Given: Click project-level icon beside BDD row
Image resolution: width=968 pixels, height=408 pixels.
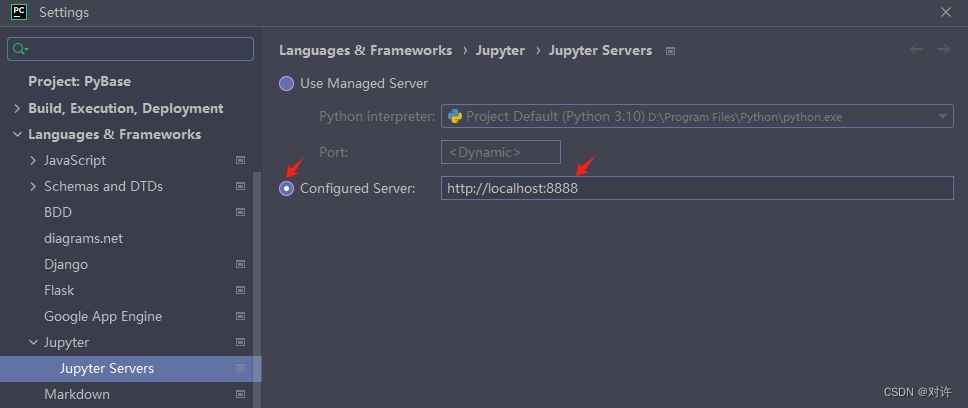Looking at the screenshot, I should click(x=240, y=212).
